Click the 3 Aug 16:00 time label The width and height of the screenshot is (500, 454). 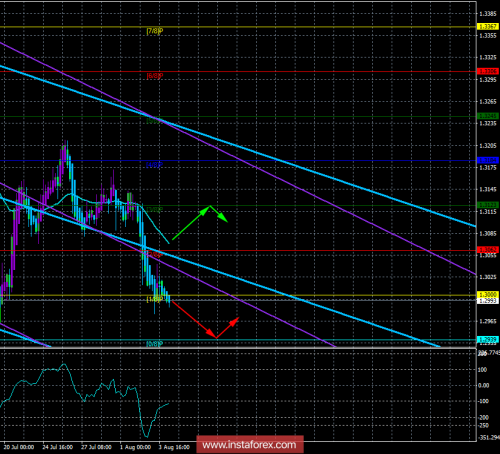[174, 447]
